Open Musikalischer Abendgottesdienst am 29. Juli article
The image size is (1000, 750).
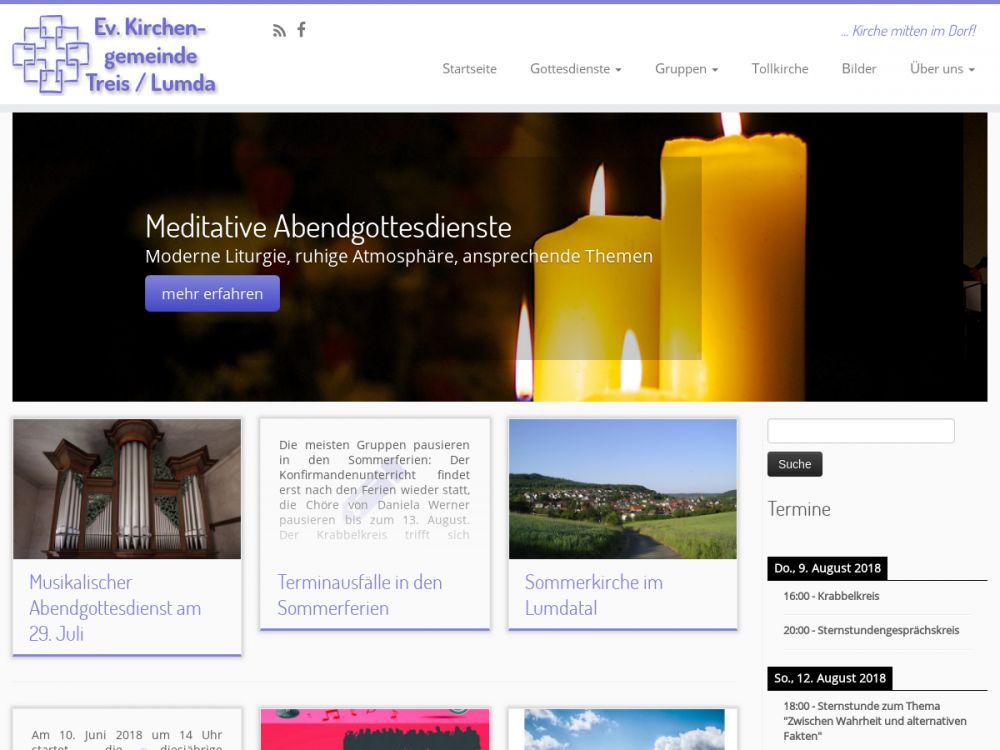coord(115,608)
